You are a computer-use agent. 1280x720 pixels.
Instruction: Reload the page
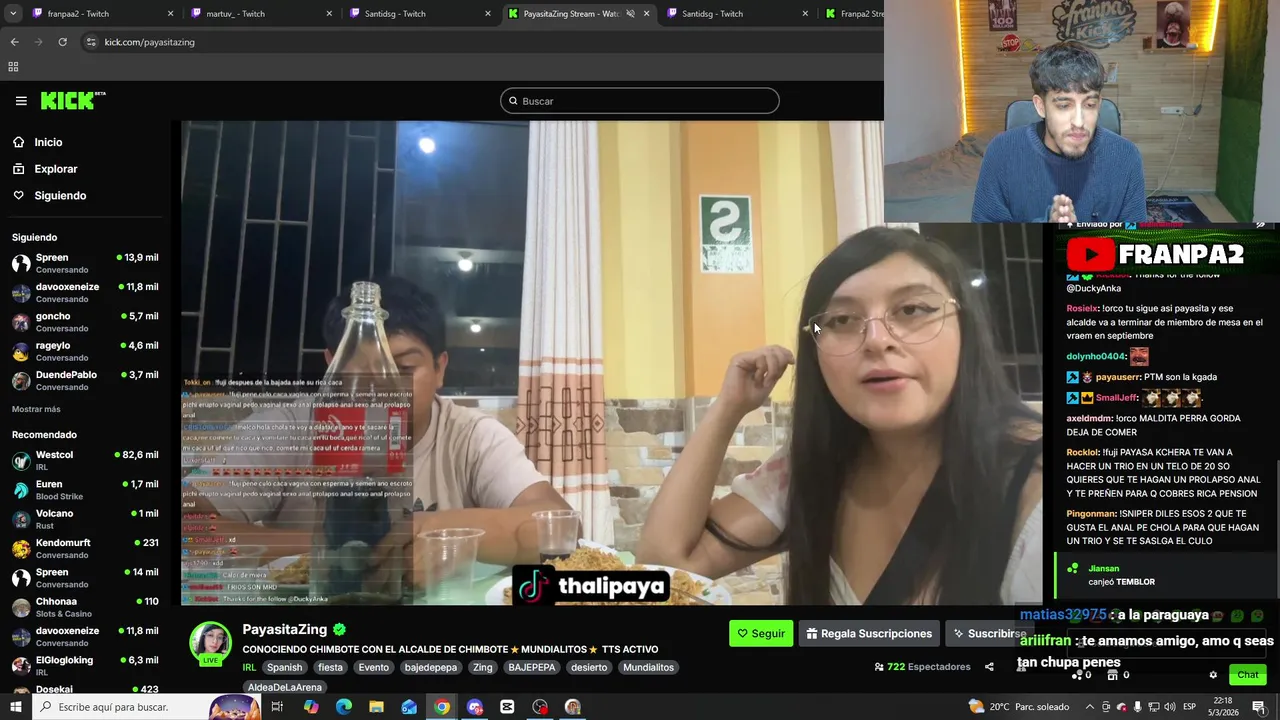[x=62, y=42]
